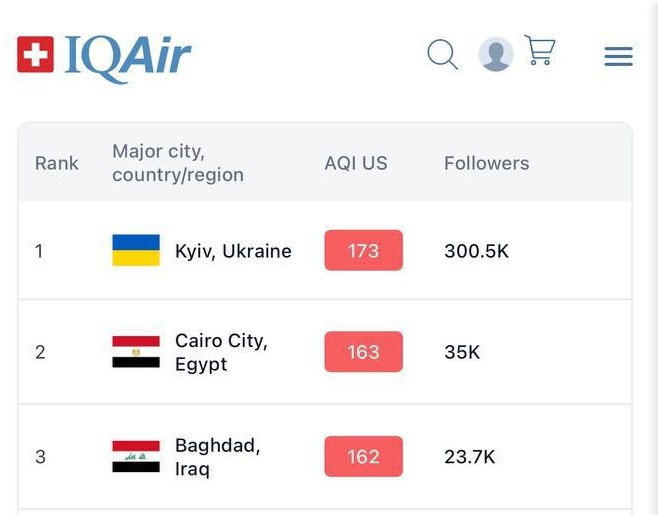Click the red 163 AQI badge

363,352
